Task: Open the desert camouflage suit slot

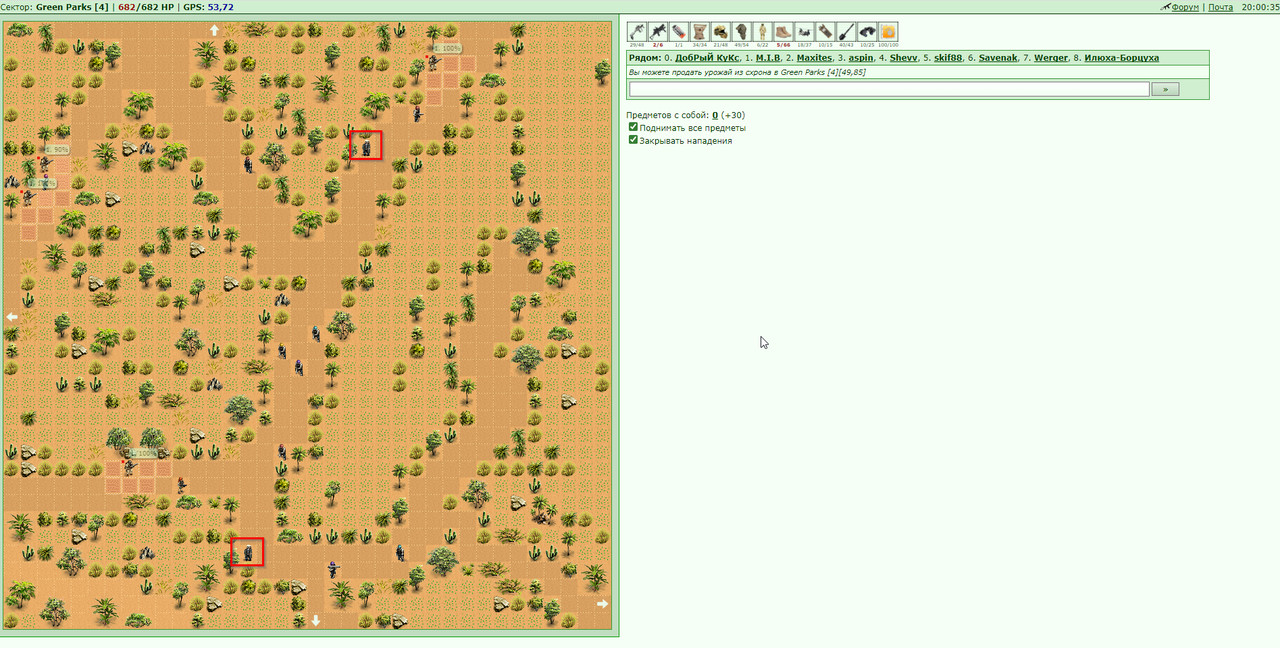Action: [x=762, y=32]
